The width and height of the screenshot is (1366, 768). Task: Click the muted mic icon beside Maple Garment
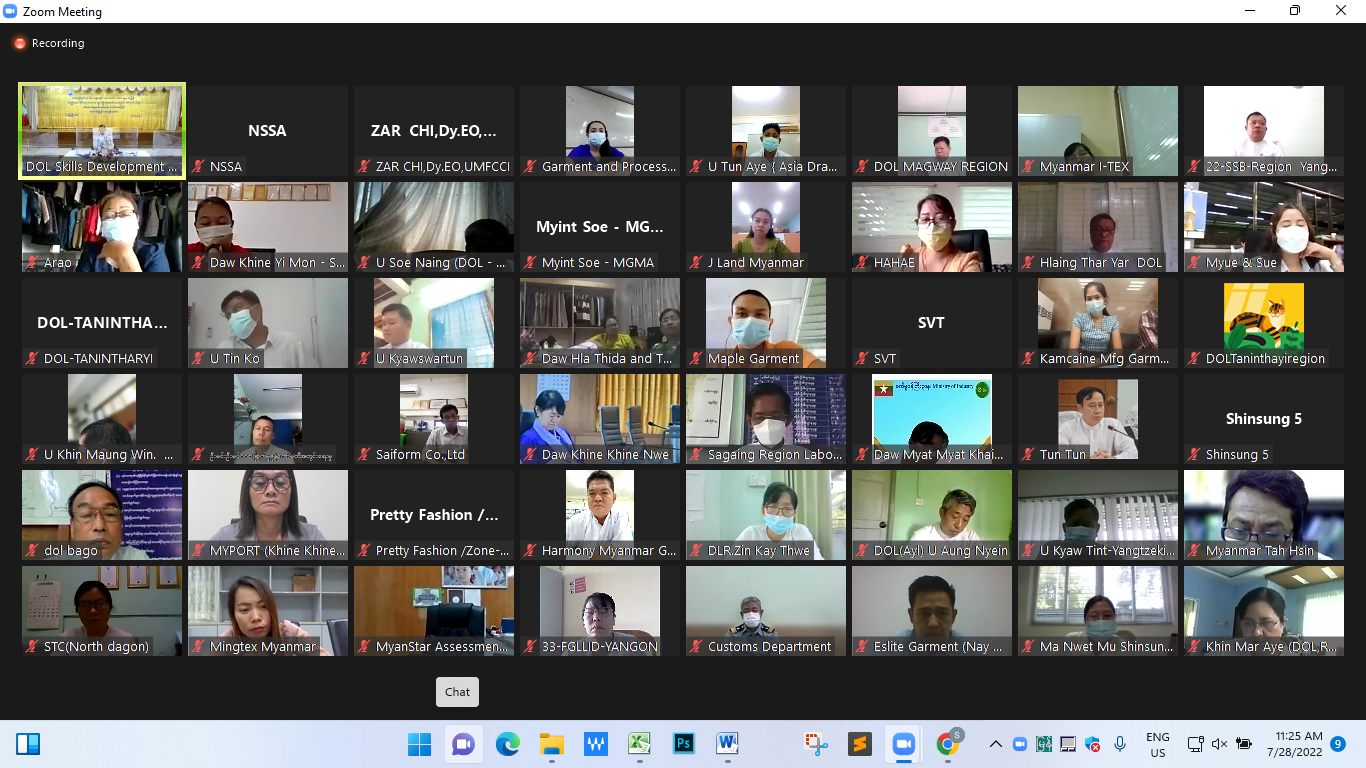coord(697,359)
